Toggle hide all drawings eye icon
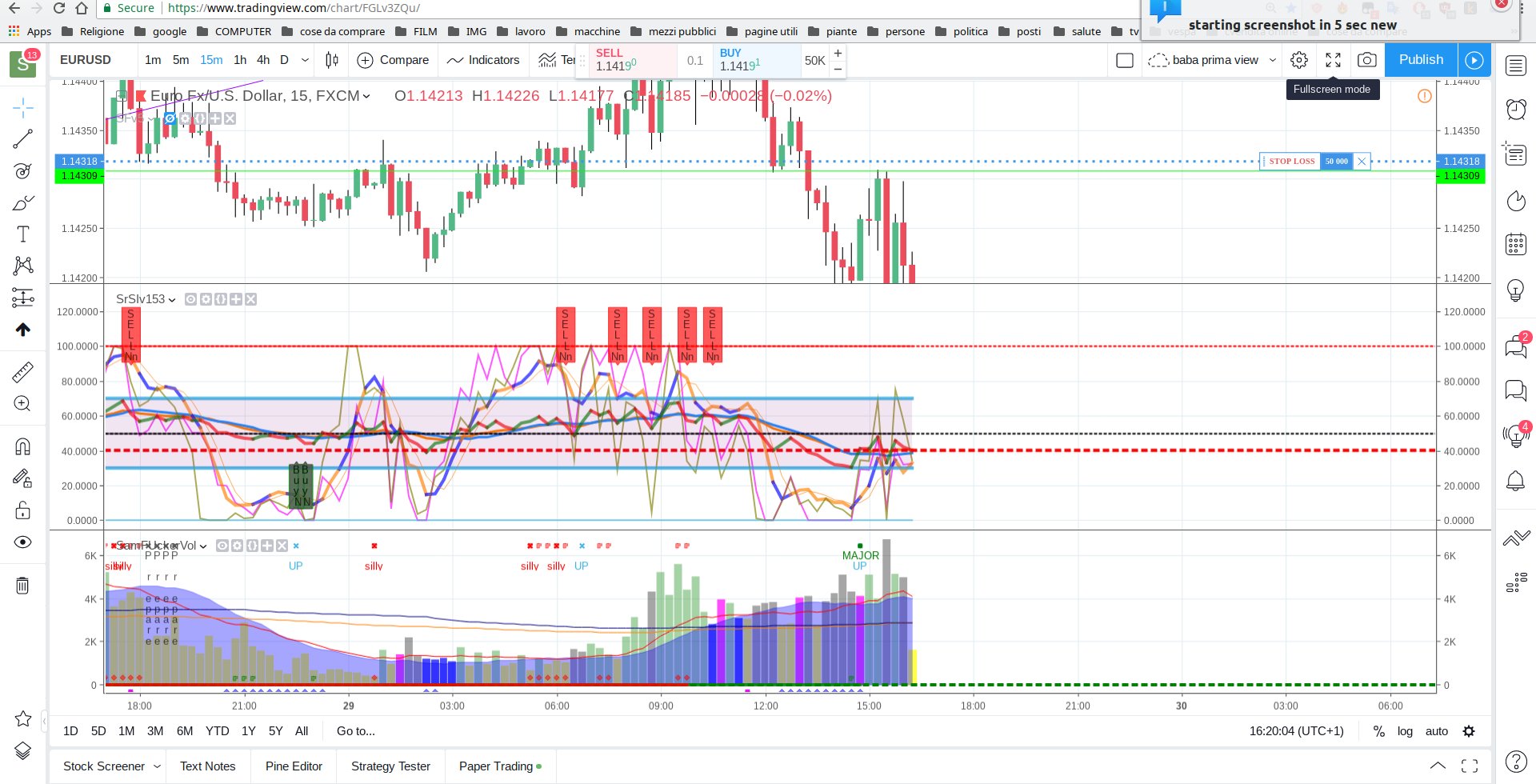Screen dimensions: 1536x784 23,542
